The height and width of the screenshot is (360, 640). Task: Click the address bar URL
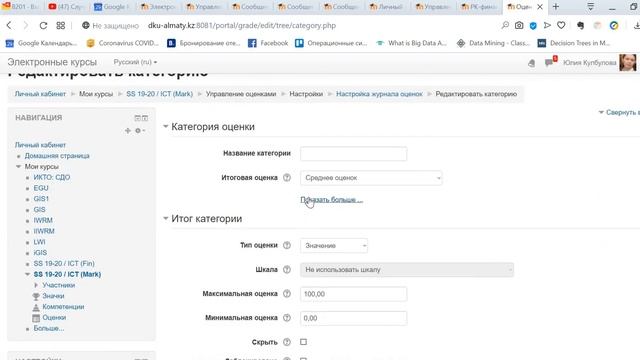point(242,25)
